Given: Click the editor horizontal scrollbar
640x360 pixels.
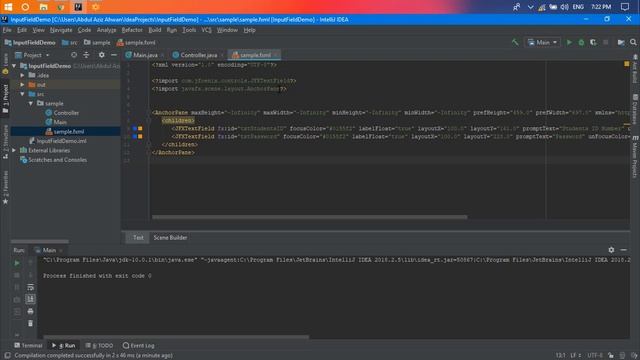Looking at the screenshot, I should click(309, 217).
